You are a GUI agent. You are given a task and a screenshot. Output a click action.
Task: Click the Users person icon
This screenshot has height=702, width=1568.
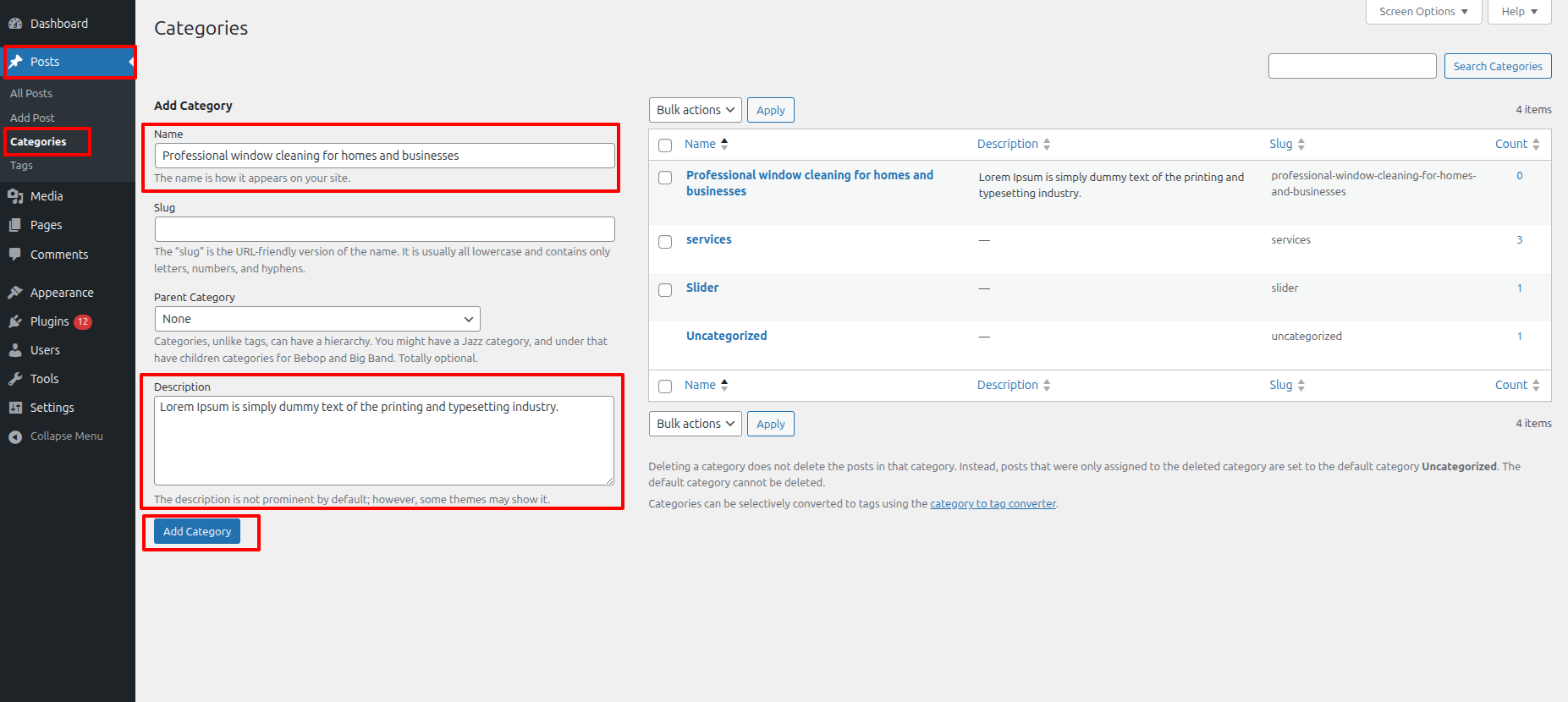click(15, 350)
